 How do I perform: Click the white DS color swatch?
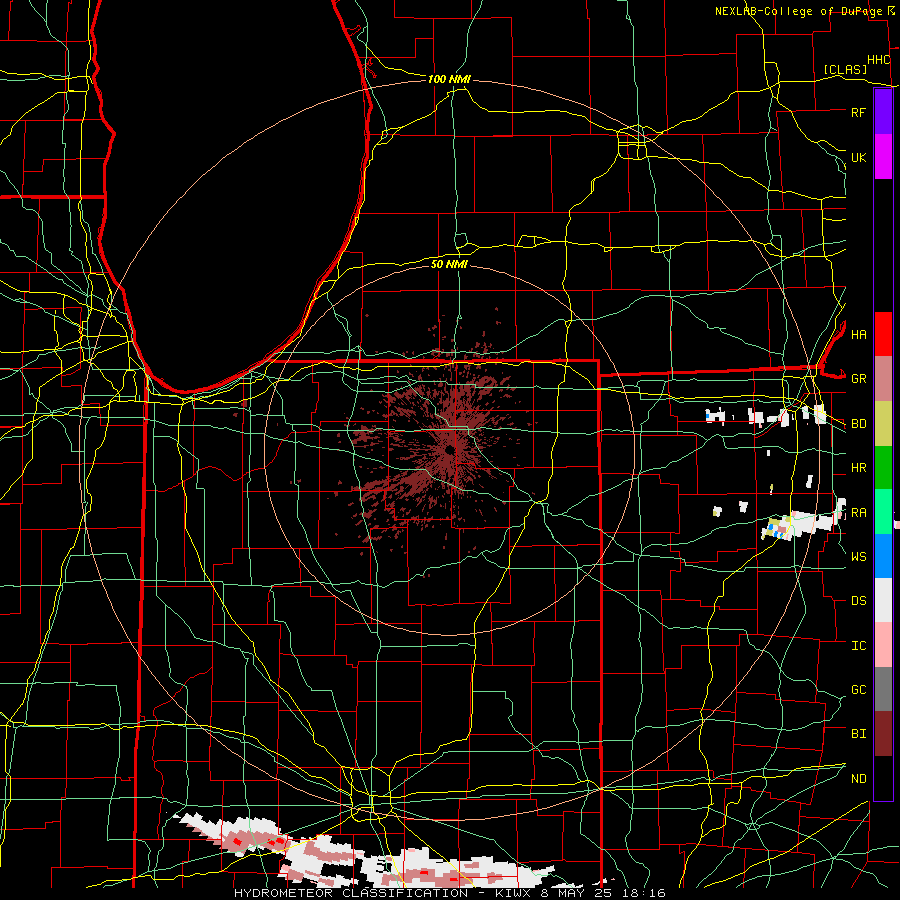coord(883,600)
